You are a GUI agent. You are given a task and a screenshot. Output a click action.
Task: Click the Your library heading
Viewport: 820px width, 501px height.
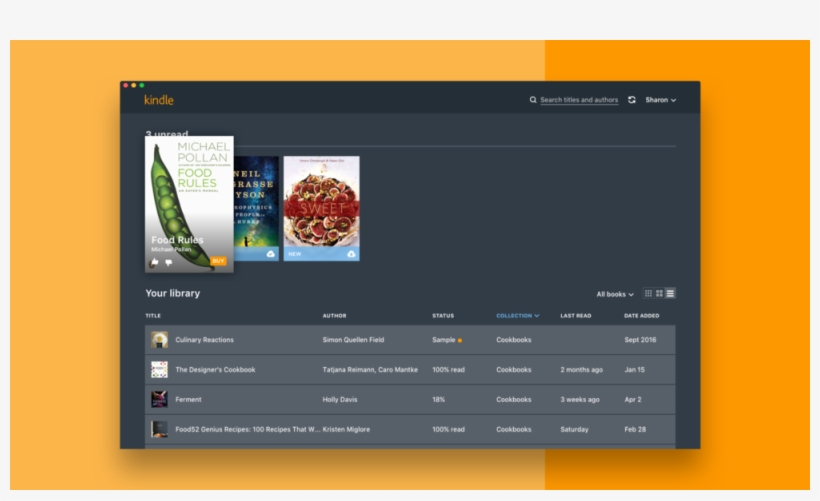(x=173, y=293)
